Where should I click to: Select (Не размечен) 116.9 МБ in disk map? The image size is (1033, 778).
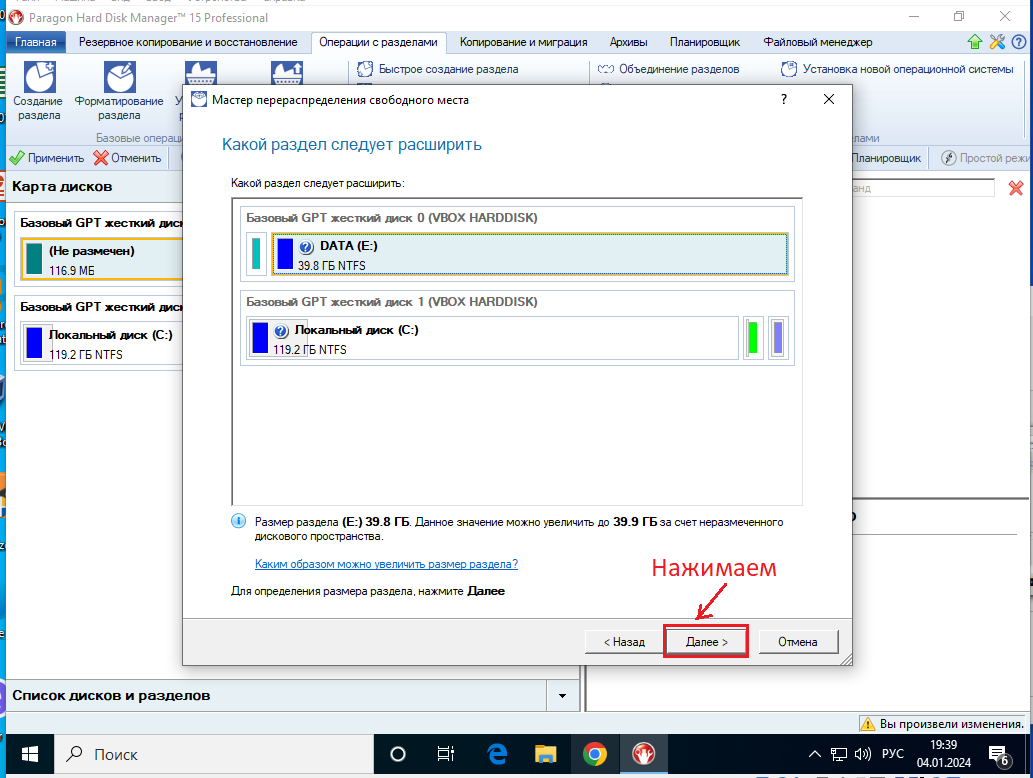(x=101, y=260)
